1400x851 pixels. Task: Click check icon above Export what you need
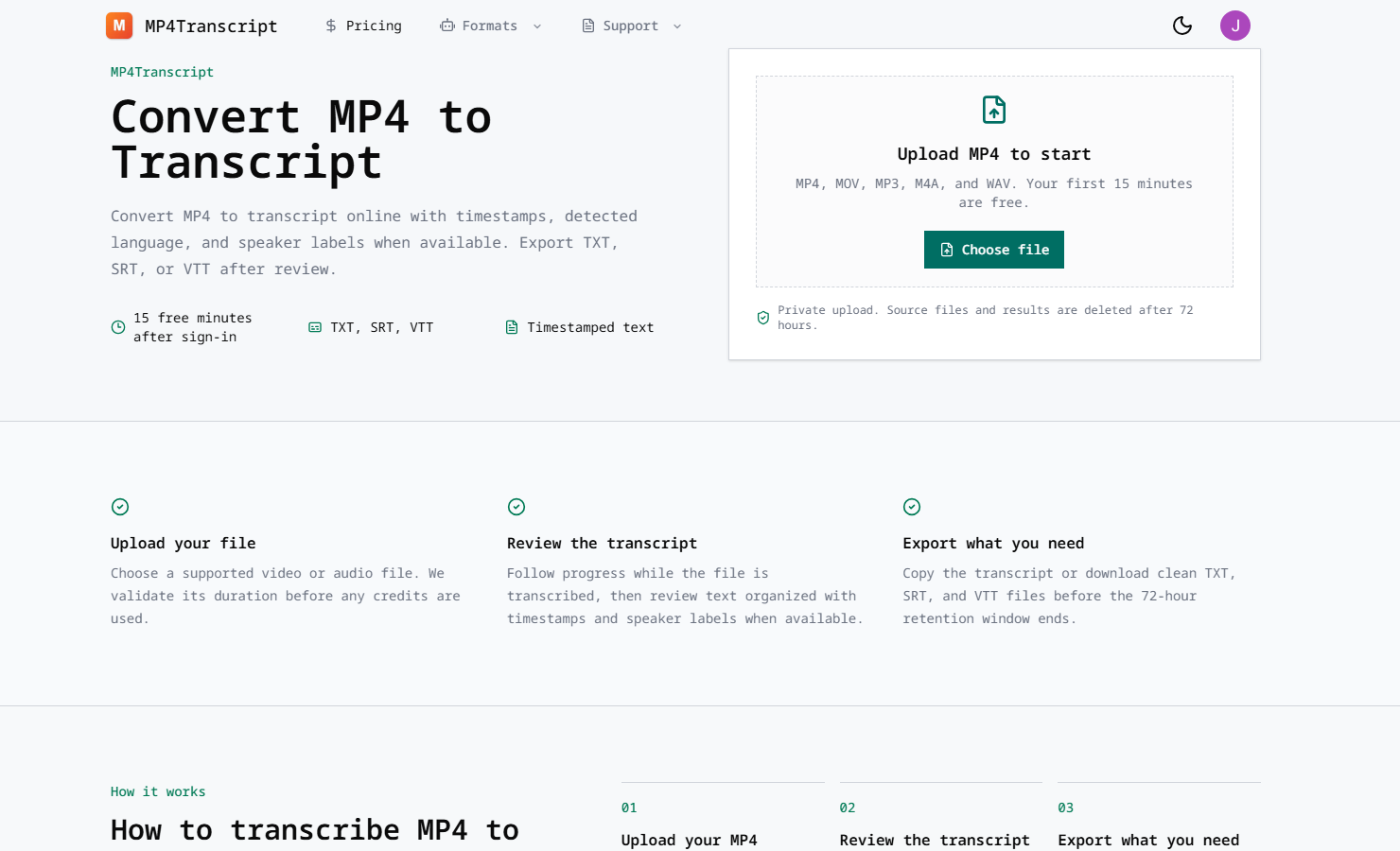(912, 507)
